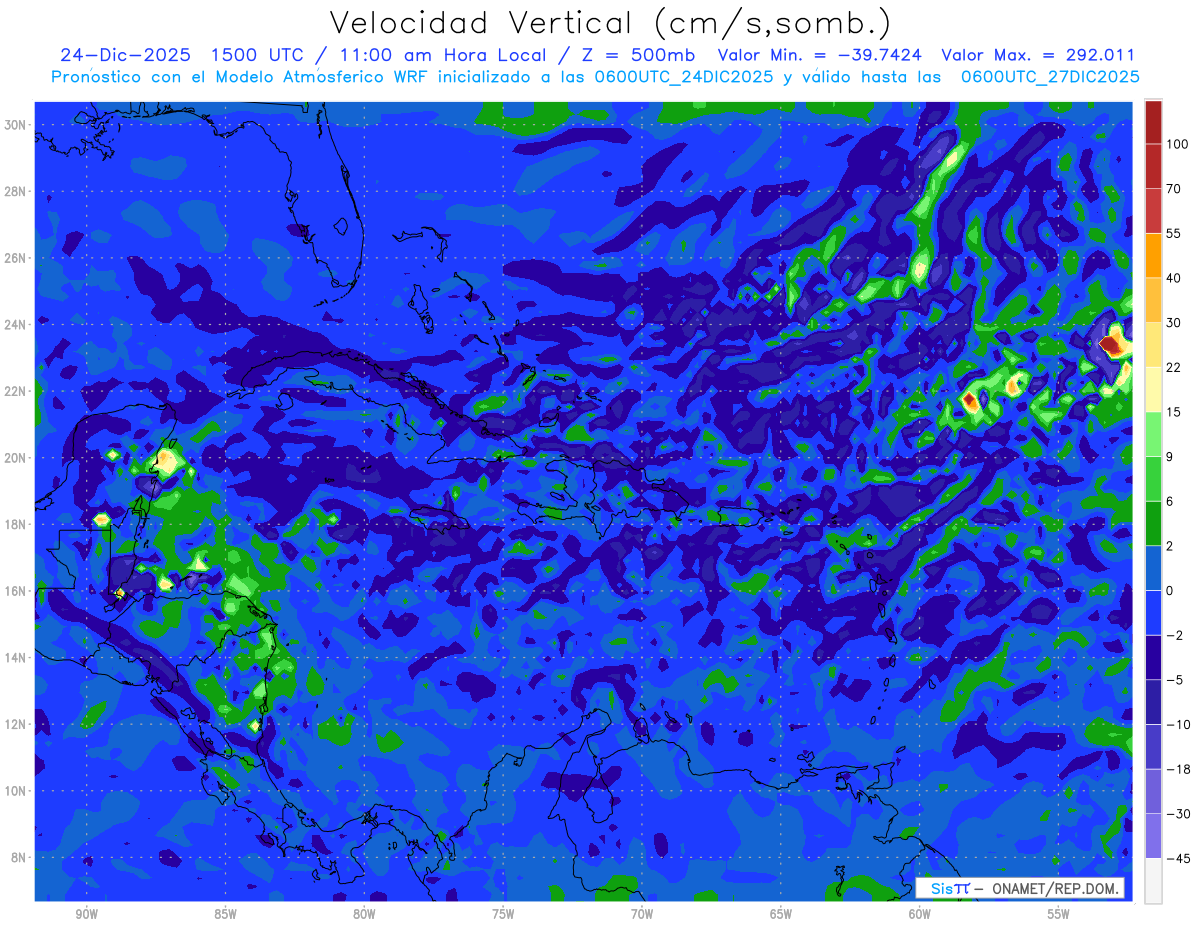Pick the legend swatch between 55 and 70

click(x=1153, y=210)
